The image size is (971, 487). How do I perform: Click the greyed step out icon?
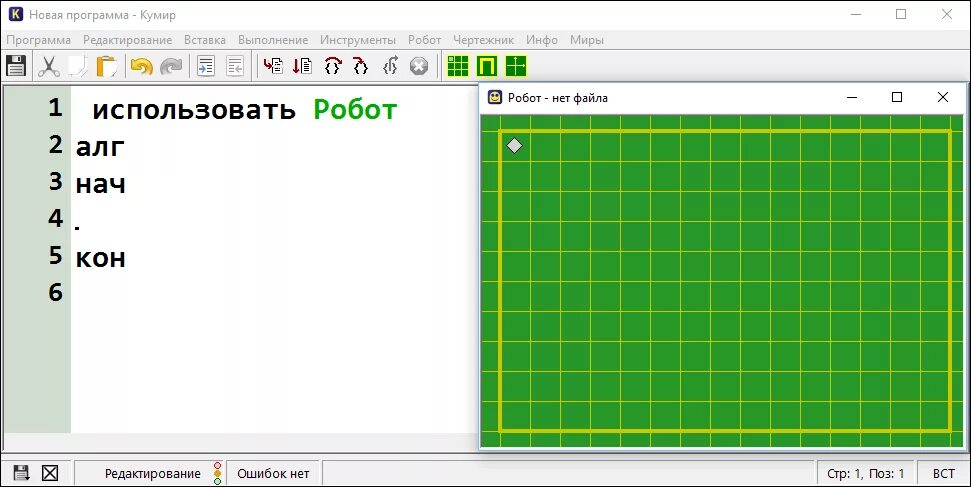click(x=390, y=66)
